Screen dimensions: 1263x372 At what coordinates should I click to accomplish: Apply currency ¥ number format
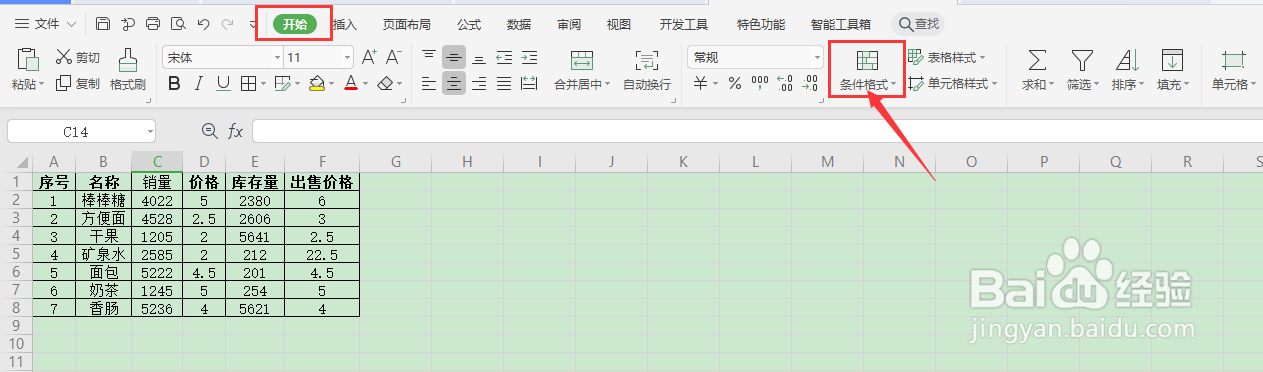(x=702, y=84)
